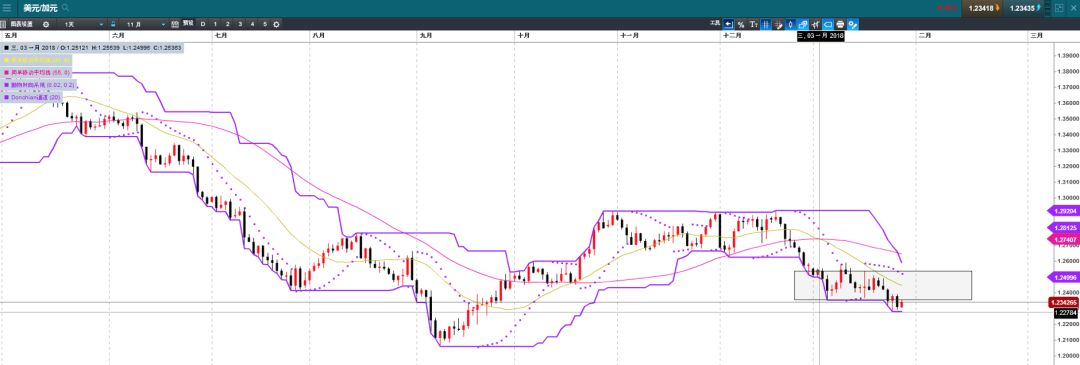Viewport: 1080px width, 365px height.
Task: Toggle the vertical lines tool
Action: pyautogui.click(x=766, y=24)
